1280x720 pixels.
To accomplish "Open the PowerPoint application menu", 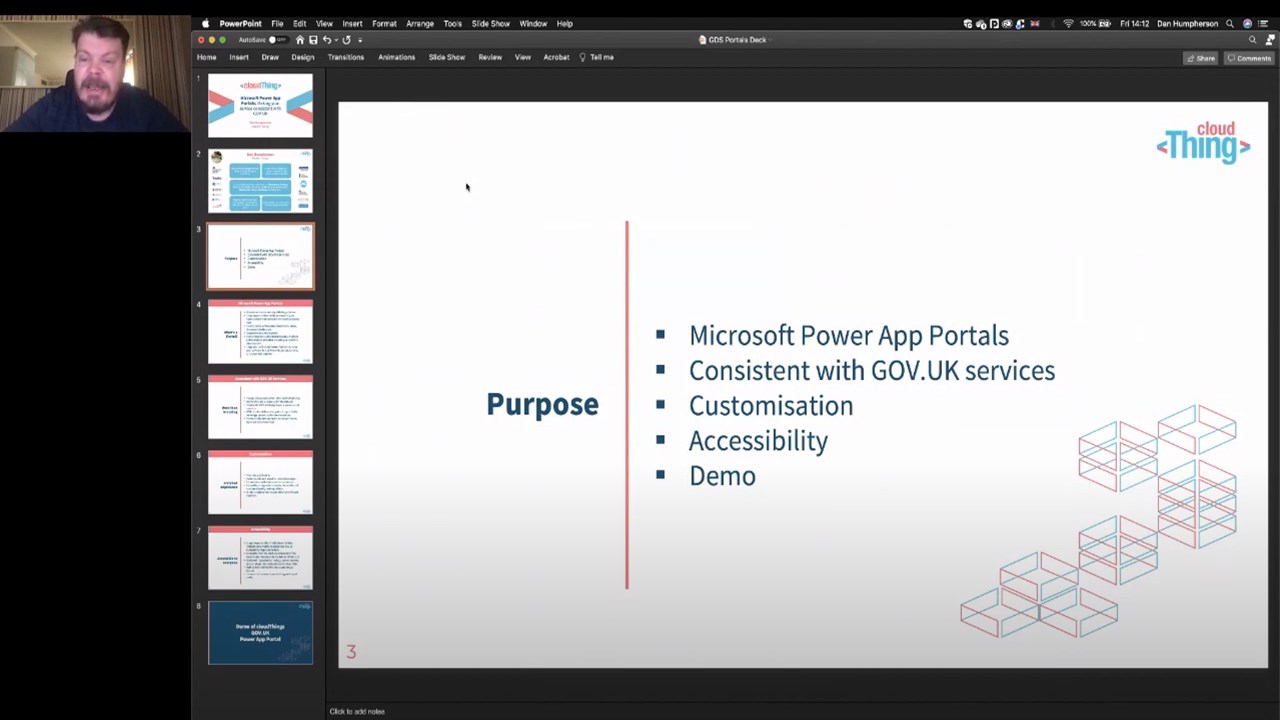I will (240, 23).
